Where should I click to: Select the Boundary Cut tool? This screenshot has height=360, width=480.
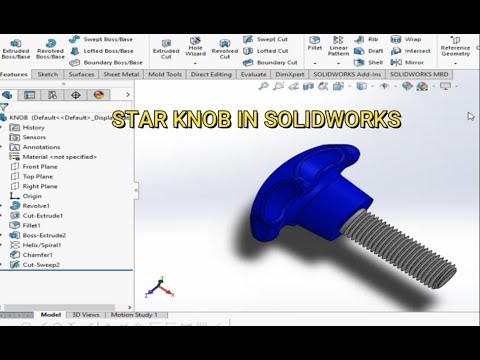pos(270,63)
